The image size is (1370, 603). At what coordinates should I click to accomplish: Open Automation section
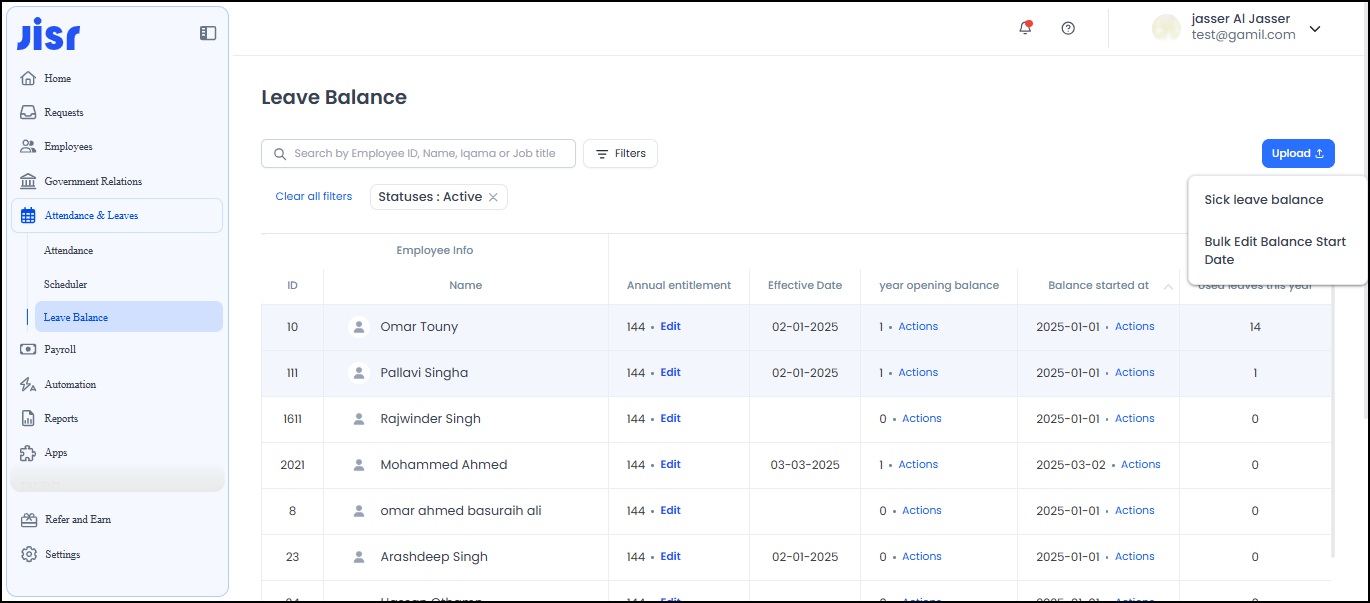70,384
